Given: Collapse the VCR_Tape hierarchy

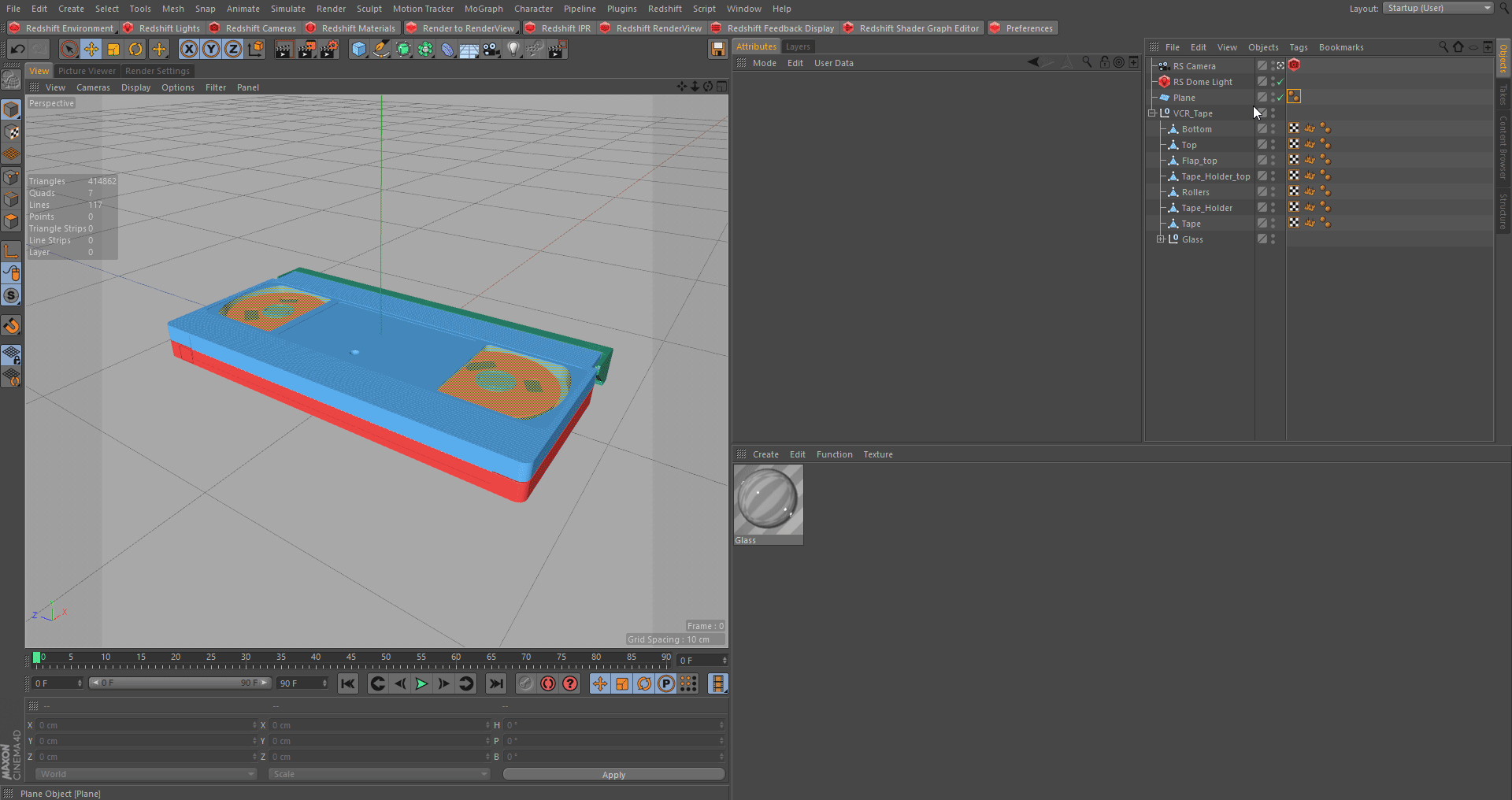Looking at the screenshot, I should coord(1152,113).
